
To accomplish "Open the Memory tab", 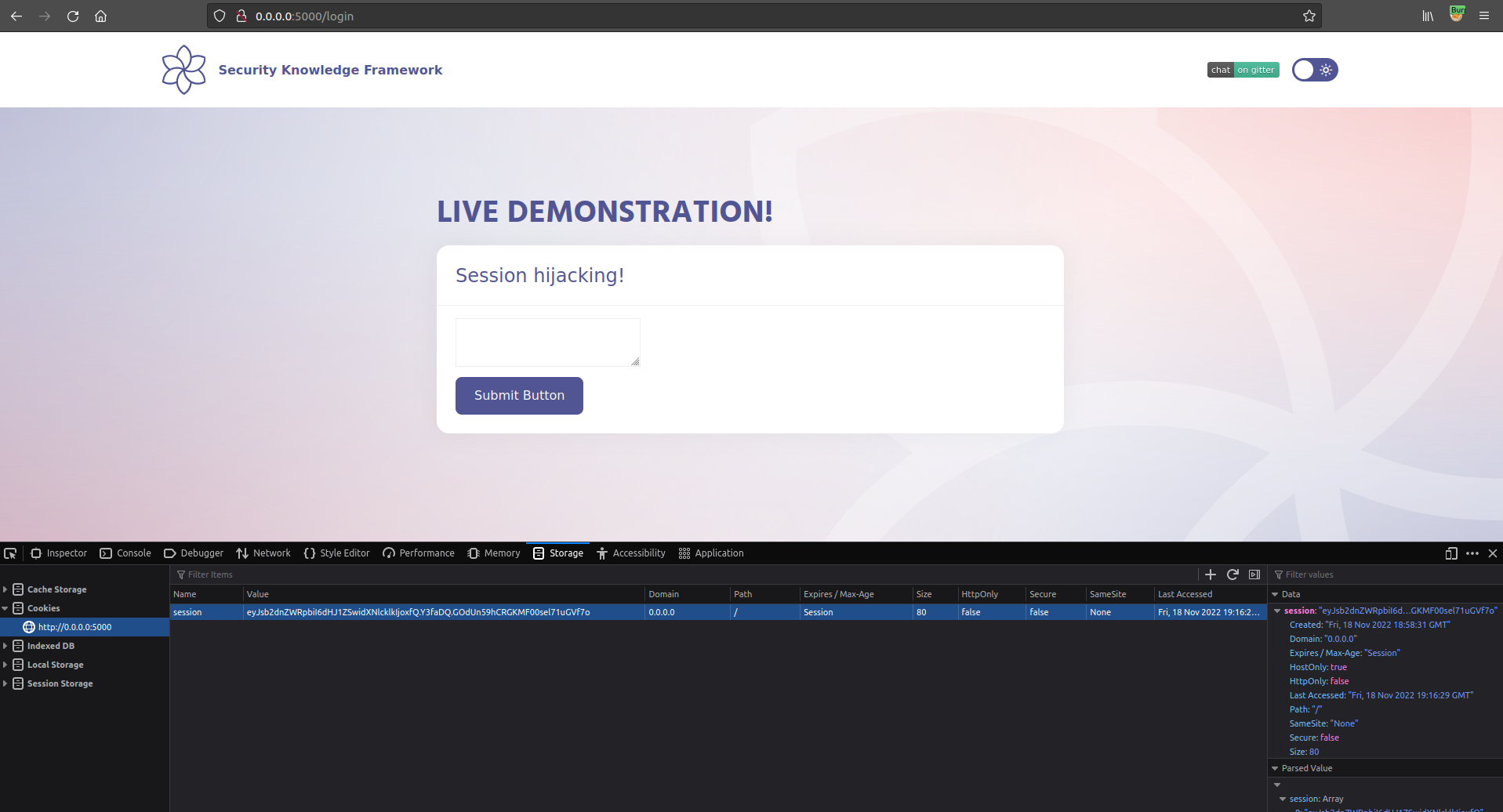I will [x=494, y=553].
